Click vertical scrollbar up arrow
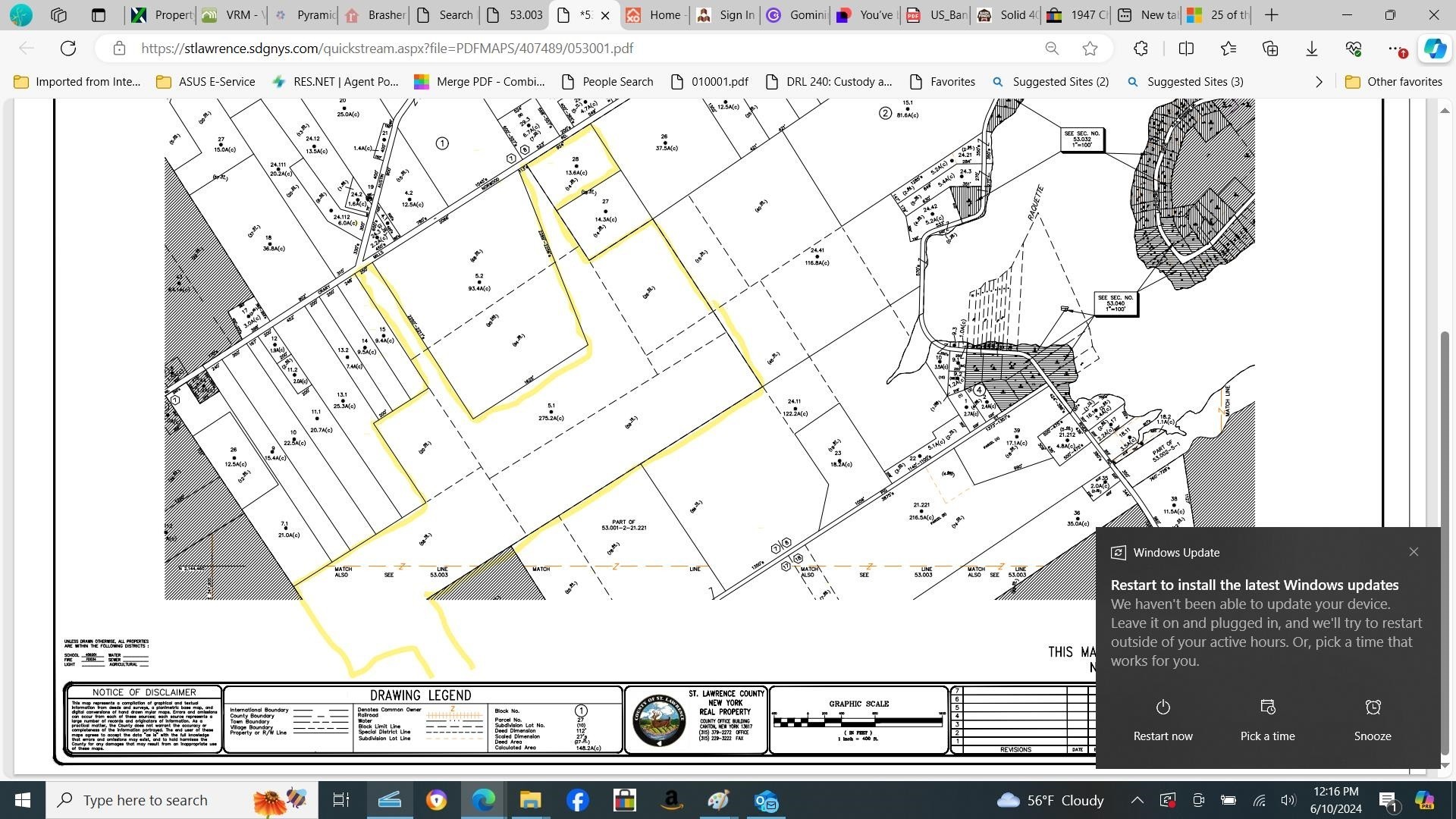1456x819 pixels. [x=1445, y=111]
